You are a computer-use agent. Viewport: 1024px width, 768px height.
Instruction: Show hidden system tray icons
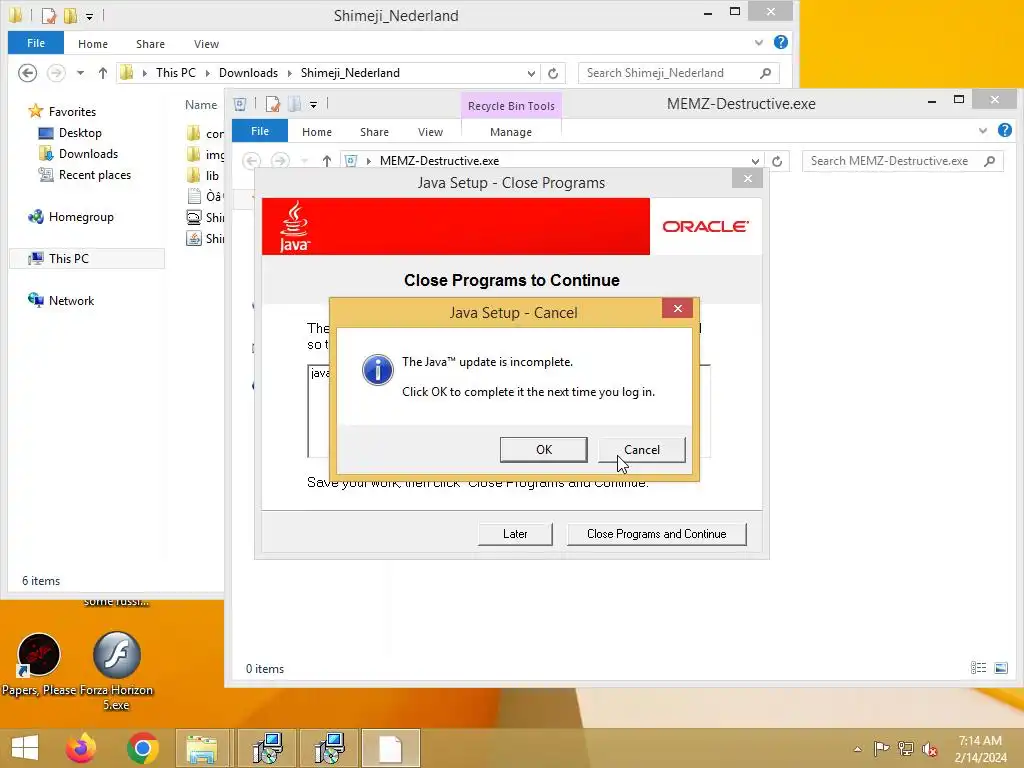click(857, 749)
